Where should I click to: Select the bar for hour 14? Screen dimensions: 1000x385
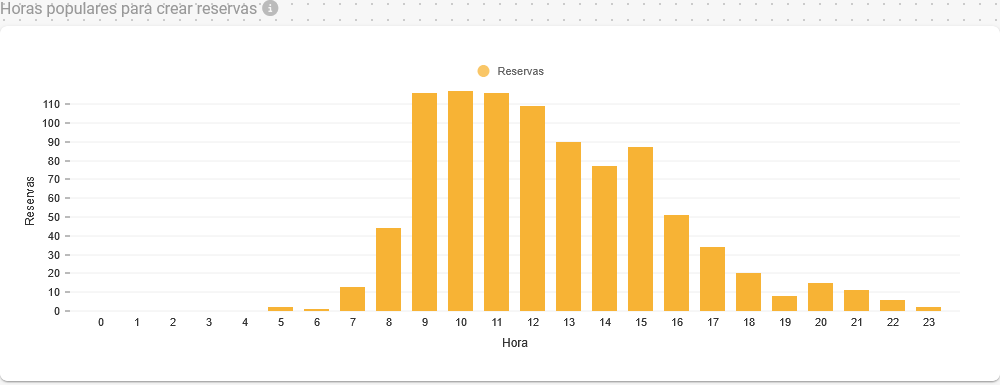coord(605,238)
